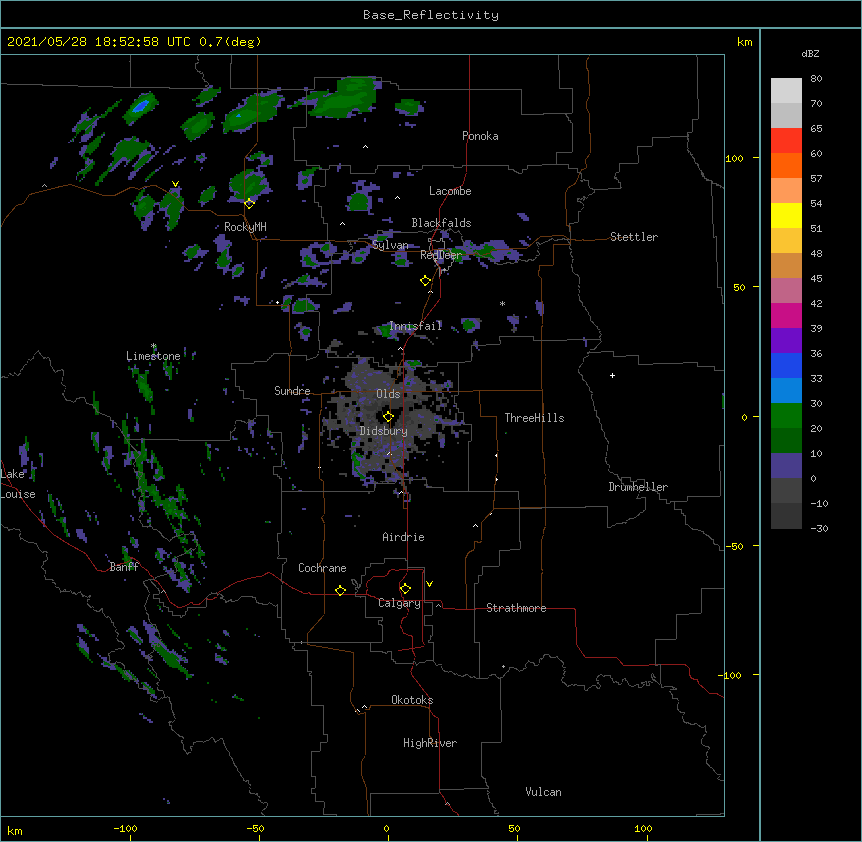Click the Okotoks city label
The image size is (862, 842).
(x=412, y=700)
